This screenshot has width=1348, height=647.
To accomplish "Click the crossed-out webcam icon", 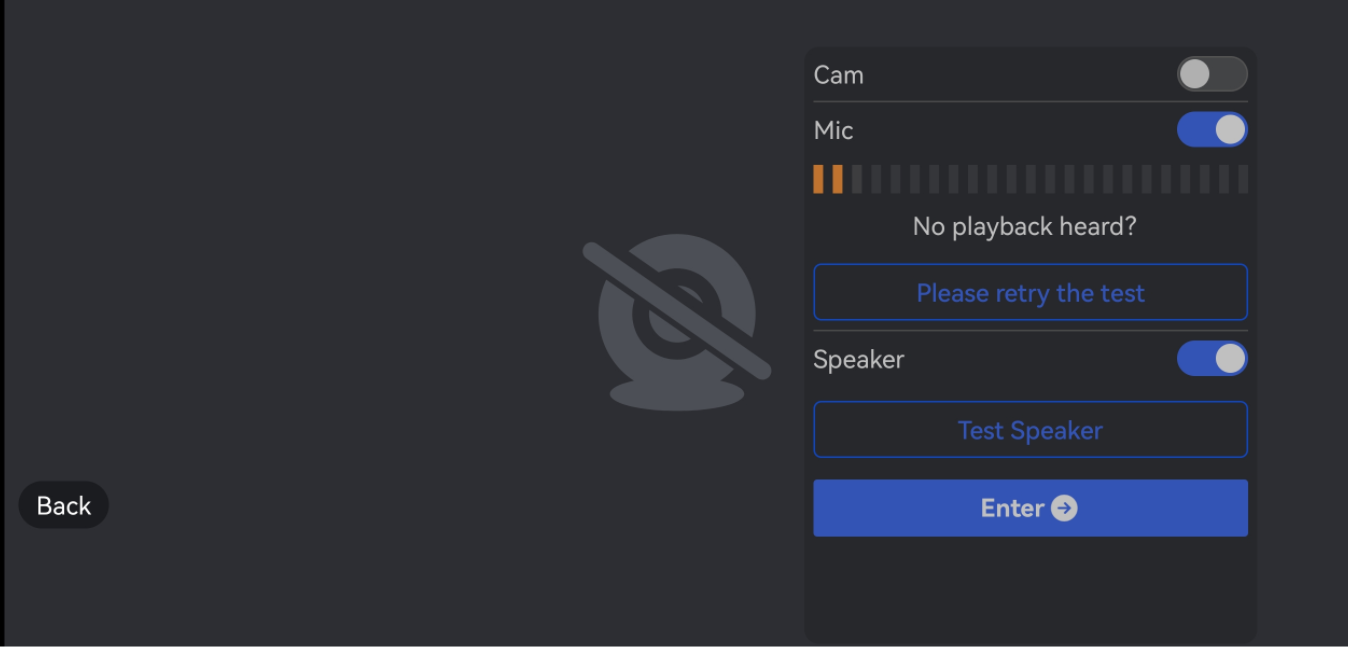I will (677, 320).
